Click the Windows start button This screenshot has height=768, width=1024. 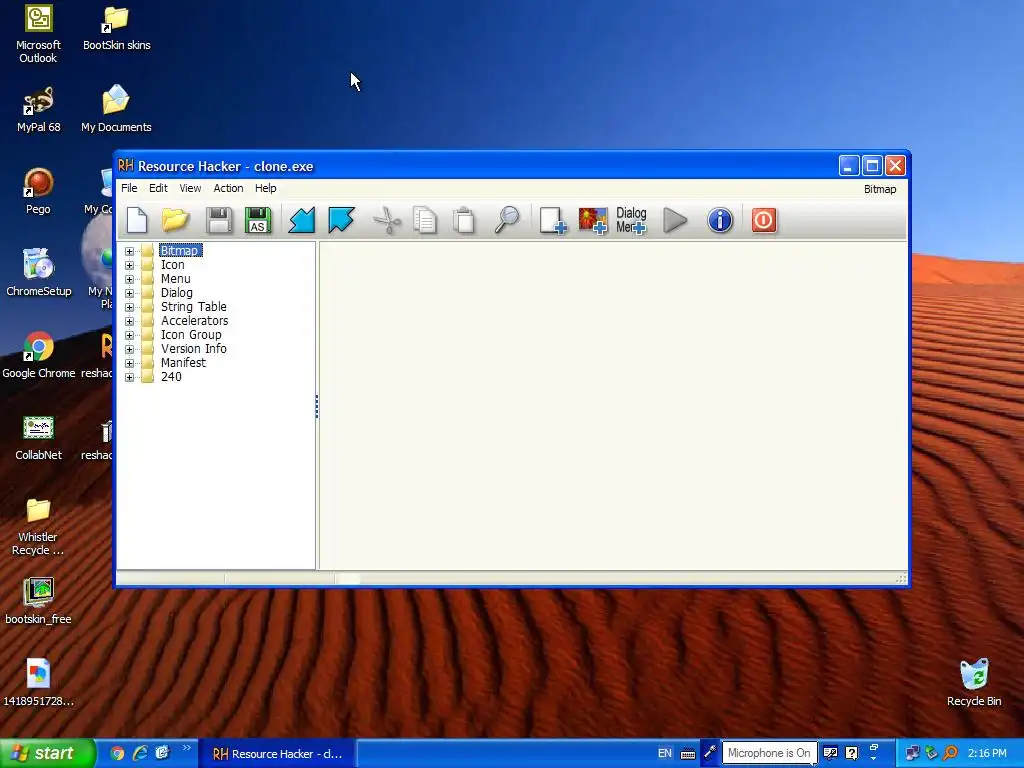48,754
